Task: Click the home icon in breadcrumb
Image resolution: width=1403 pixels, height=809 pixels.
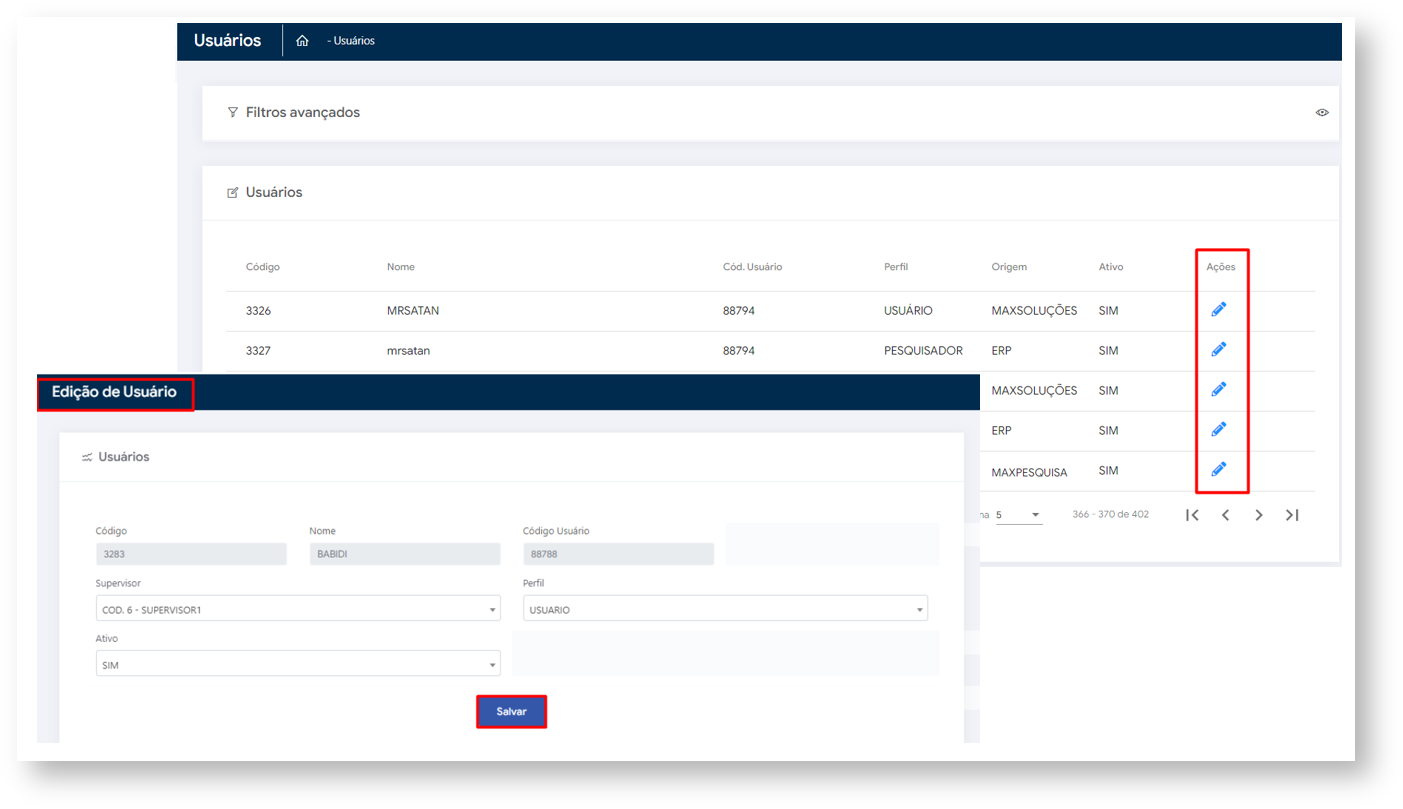Action: pyautogui.click(x=302, y=41)
